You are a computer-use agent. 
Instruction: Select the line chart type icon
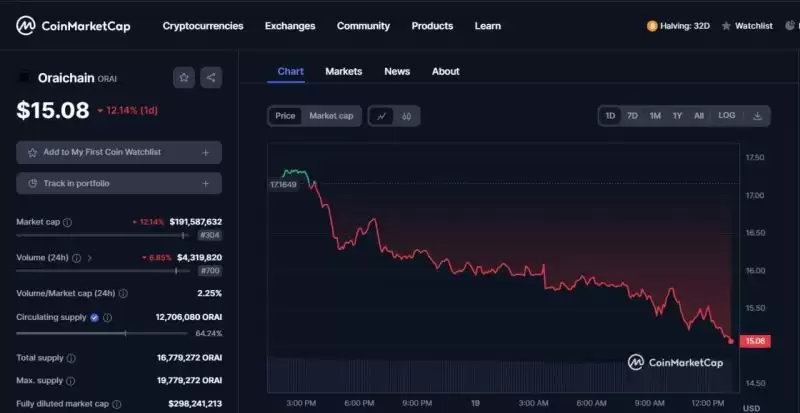click(381, 116)
